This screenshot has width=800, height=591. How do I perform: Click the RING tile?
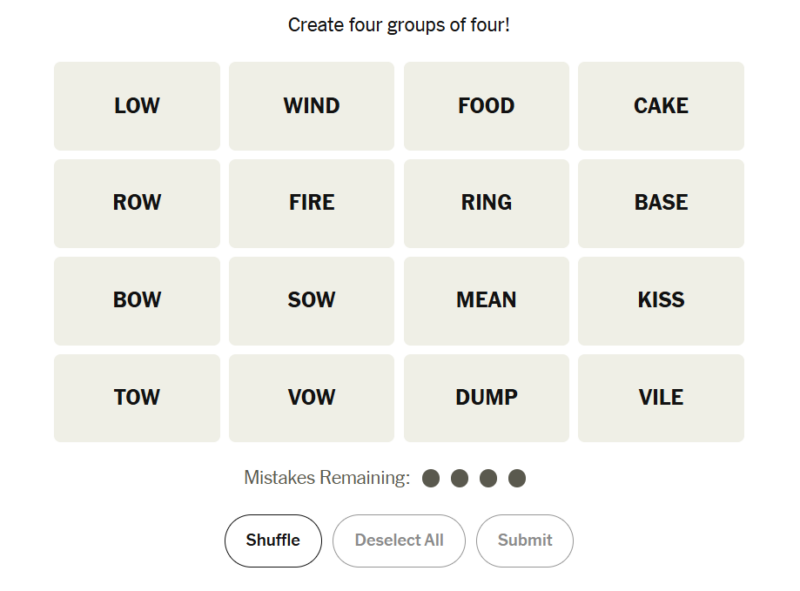(x=486, y=203)
